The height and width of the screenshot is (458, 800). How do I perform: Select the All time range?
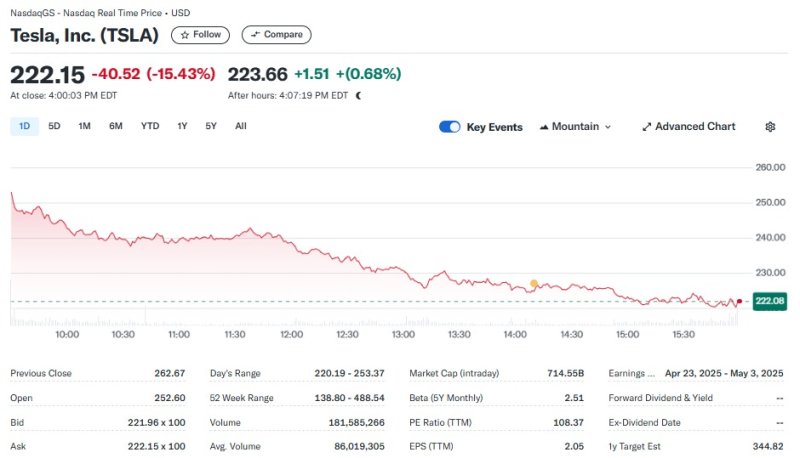point(241,126)
